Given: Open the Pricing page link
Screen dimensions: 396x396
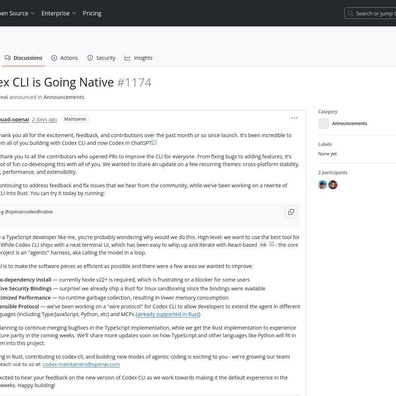Looking at the screenshot, I should (92, 13).
